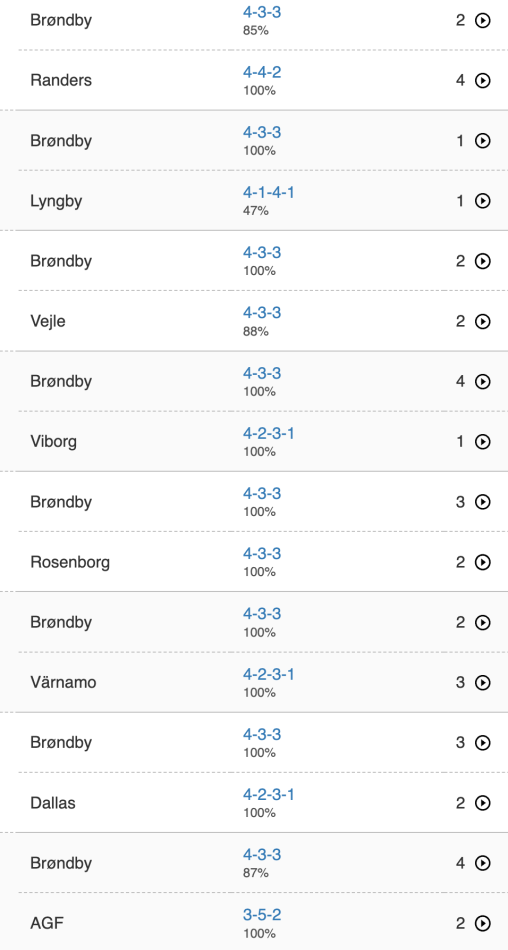
Task: Open Lyngby 4-1-4-1 formation link
Action: (x=269, y=193)
